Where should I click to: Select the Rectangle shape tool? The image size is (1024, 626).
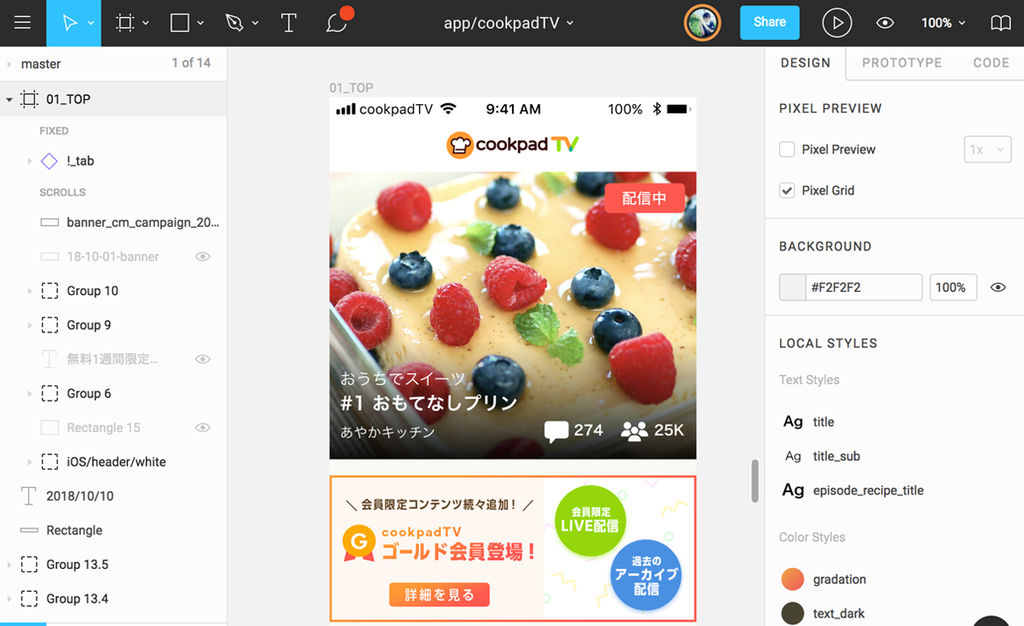180,23
